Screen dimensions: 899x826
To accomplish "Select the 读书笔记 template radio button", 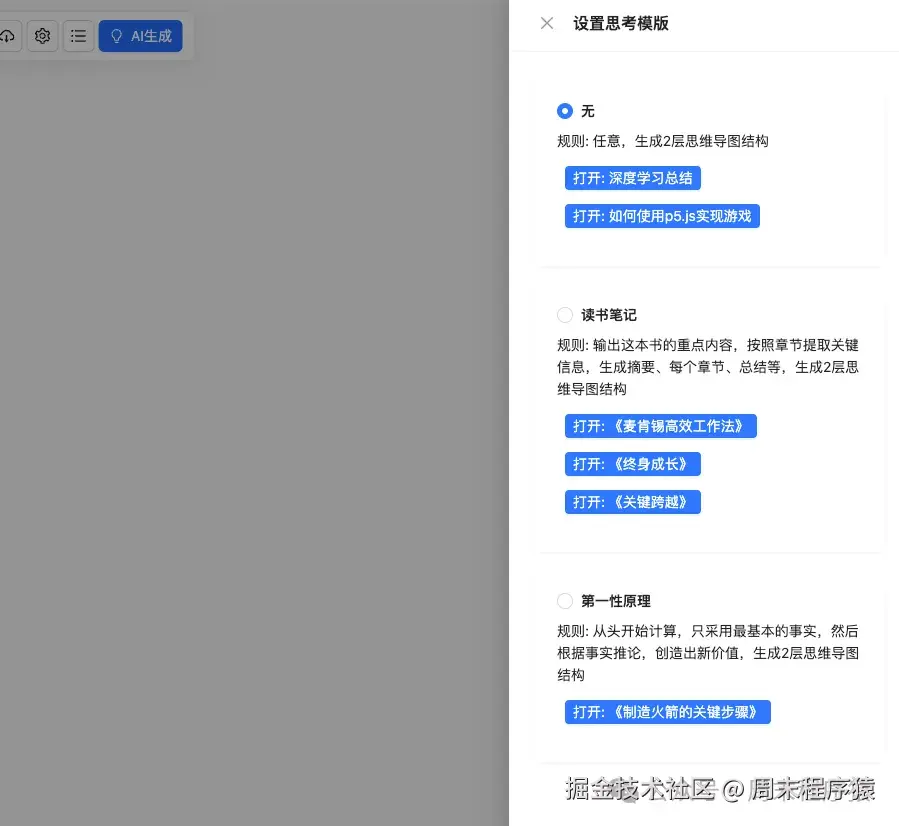I will pyautogui.click(x=564, y=315).
